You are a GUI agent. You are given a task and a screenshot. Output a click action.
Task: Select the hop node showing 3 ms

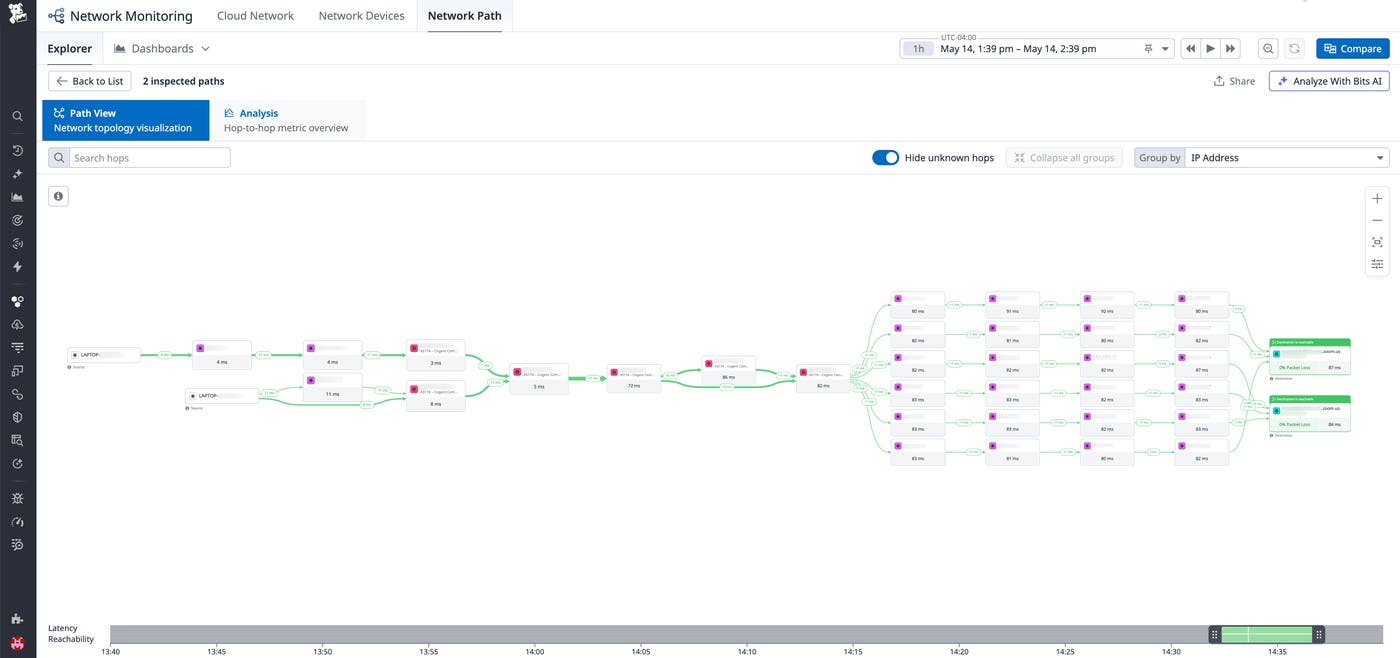pyautogui.click(x=436, y=355)
